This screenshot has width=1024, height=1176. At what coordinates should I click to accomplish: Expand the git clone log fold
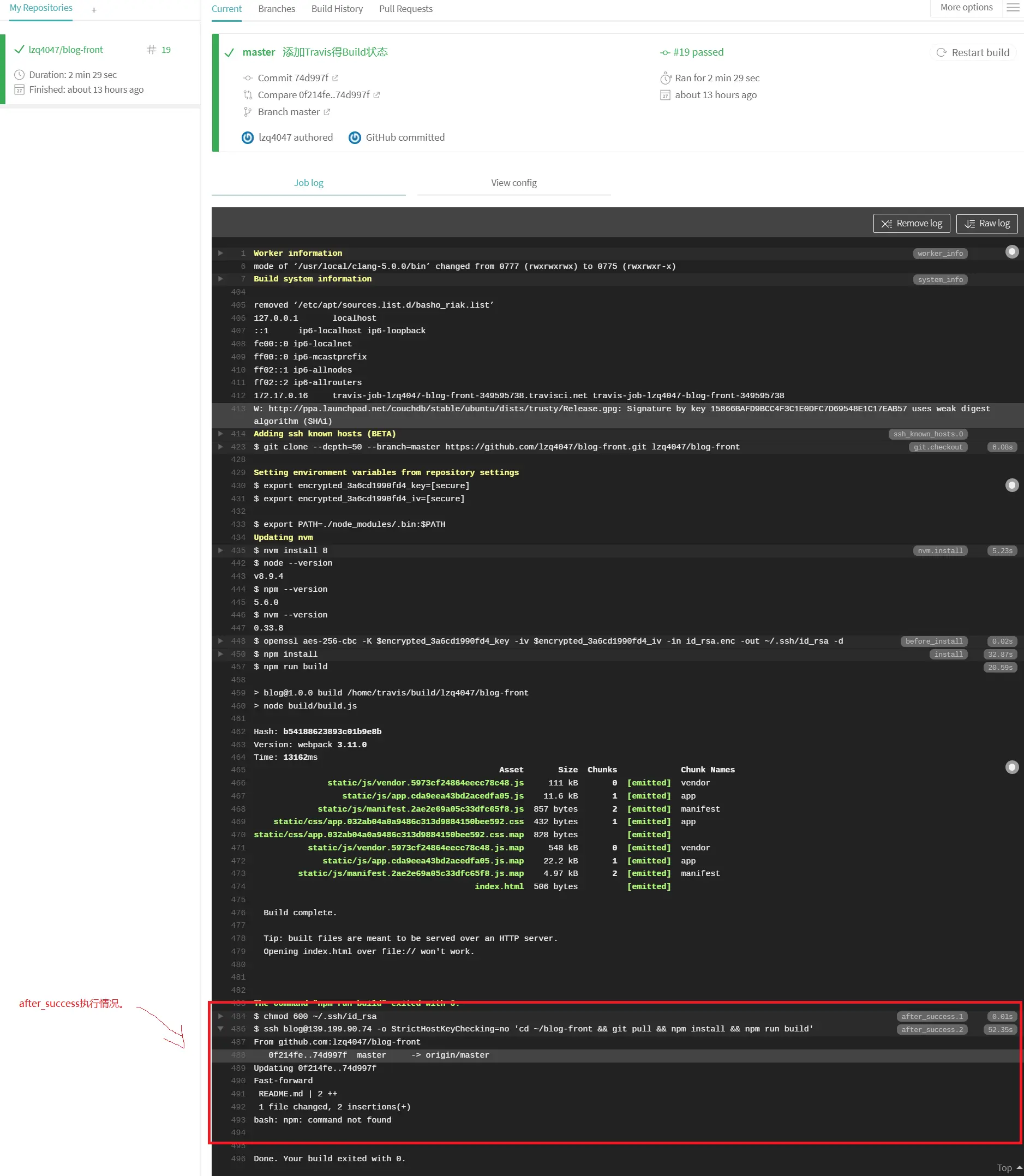(x=220, y=446)
